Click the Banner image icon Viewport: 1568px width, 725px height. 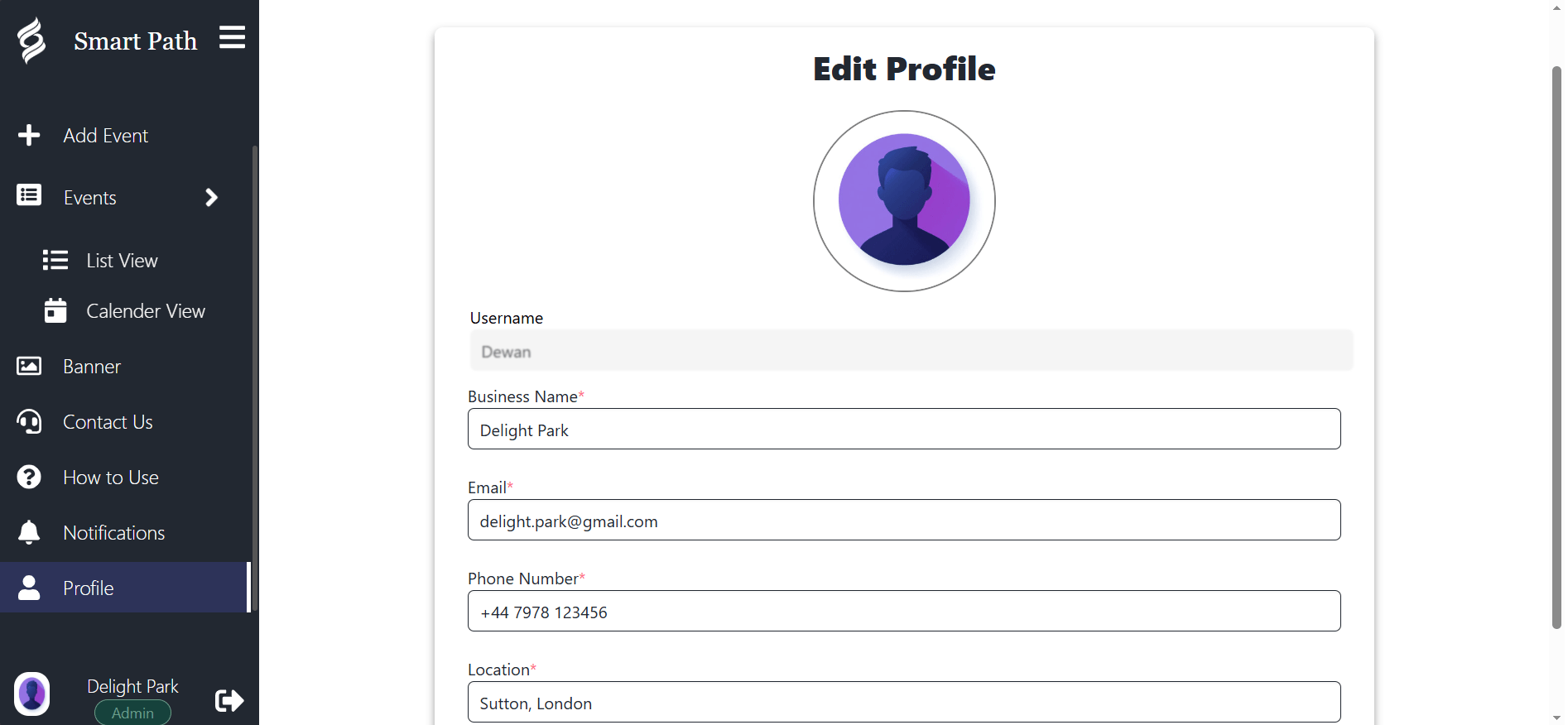click(29, 366)
